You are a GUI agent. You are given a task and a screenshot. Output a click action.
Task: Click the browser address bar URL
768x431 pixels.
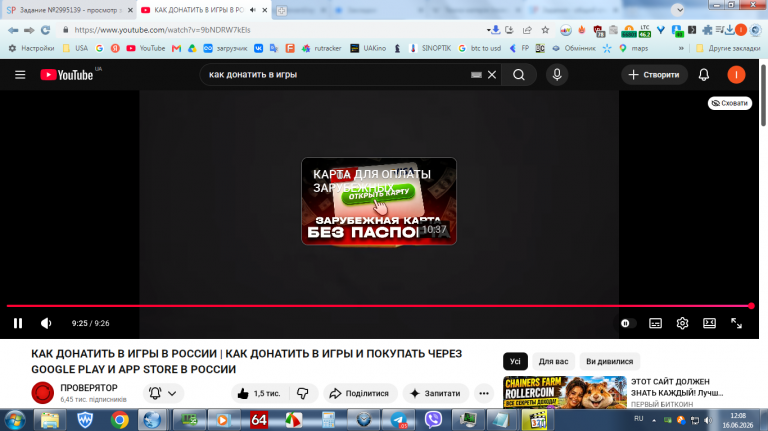coord(162,30)
